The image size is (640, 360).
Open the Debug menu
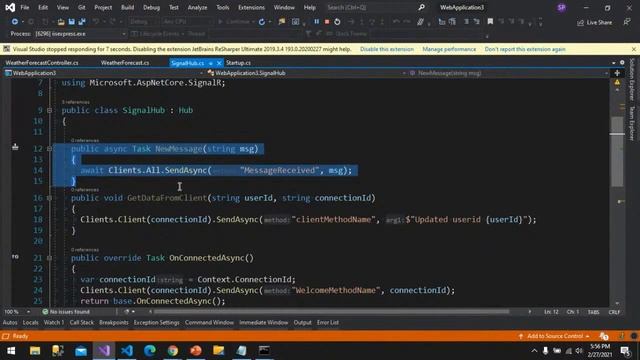(x=151, y=7)
